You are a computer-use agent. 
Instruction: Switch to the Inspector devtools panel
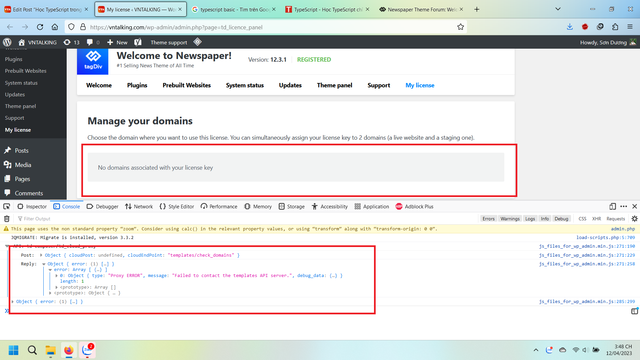32,207
